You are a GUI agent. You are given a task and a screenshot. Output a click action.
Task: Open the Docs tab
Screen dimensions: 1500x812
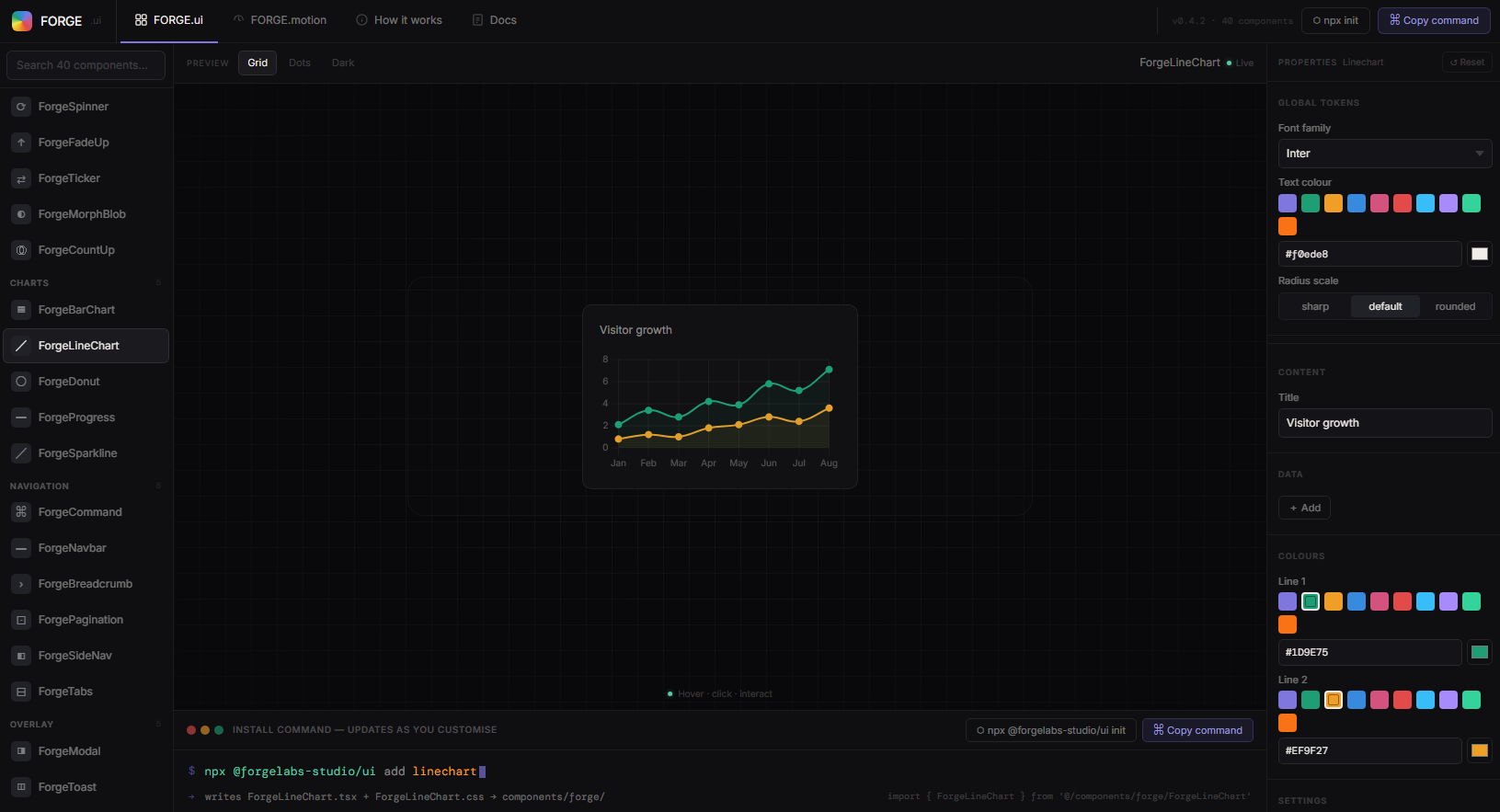point(494,20)
